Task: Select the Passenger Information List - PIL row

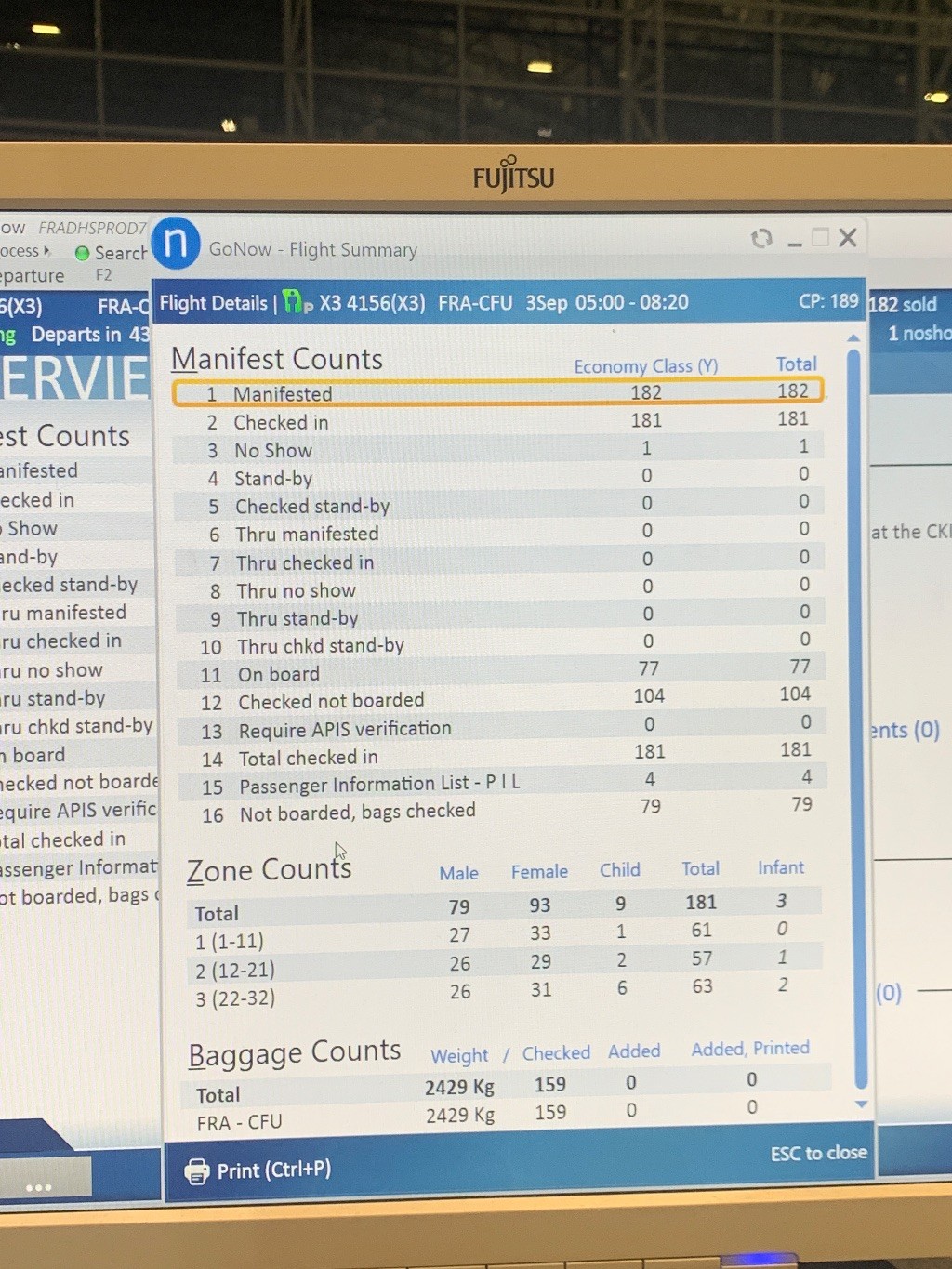Action: click(x=497, y=784)
